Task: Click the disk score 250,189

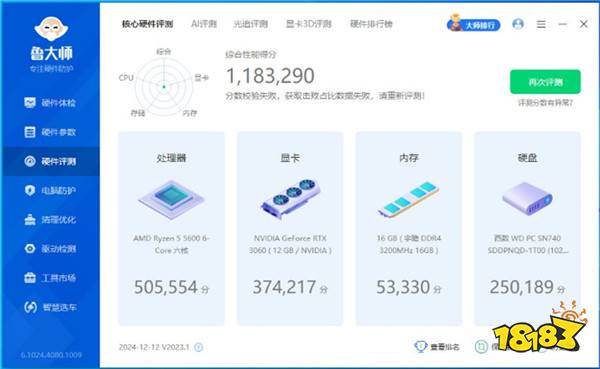Action: [x=522, y=287]
